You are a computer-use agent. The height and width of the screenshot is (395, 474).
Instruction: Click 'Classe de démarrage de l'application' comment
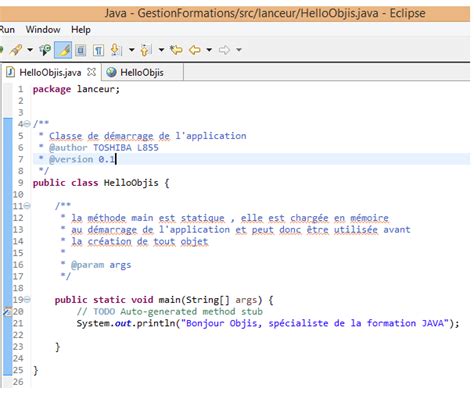click(148, 136)
